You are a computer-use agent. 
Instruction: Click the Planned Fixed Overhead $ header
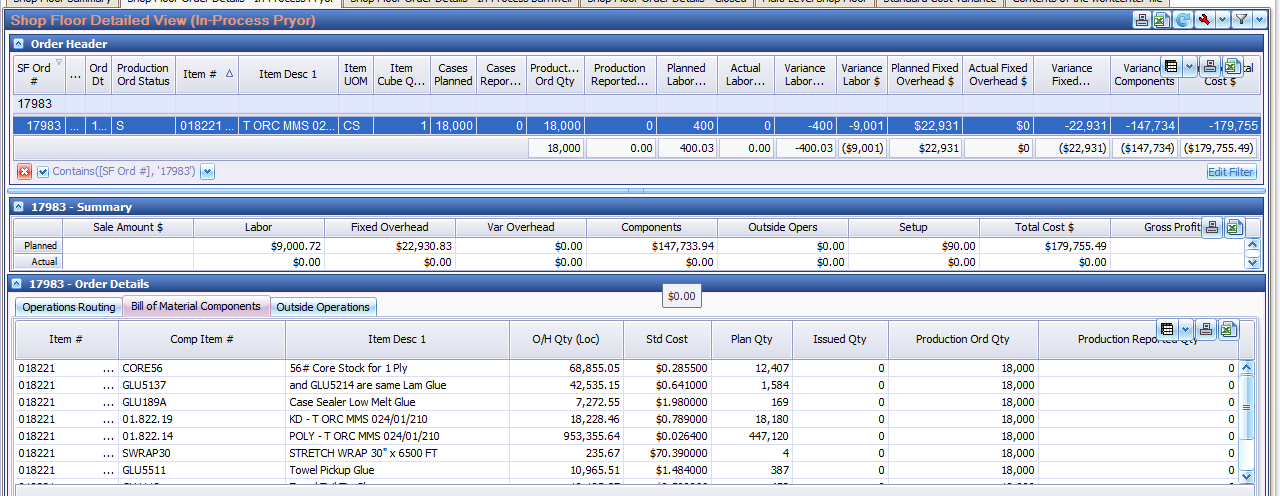(x=925, y=75)
